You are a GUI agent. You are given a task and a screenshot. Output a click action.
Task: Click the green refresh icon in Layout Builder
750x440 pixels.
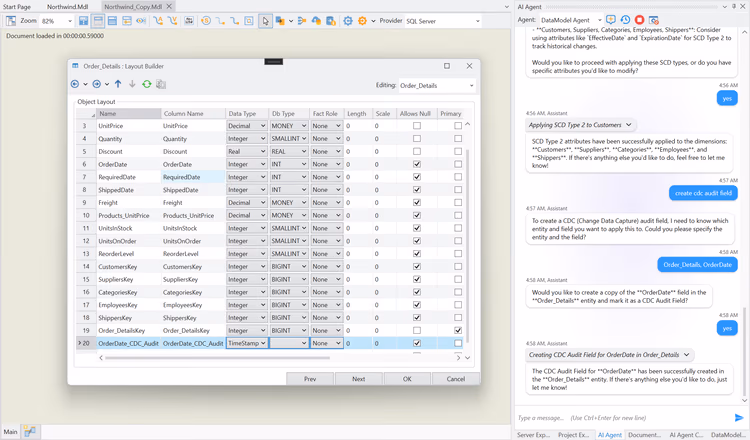point(147,84)
